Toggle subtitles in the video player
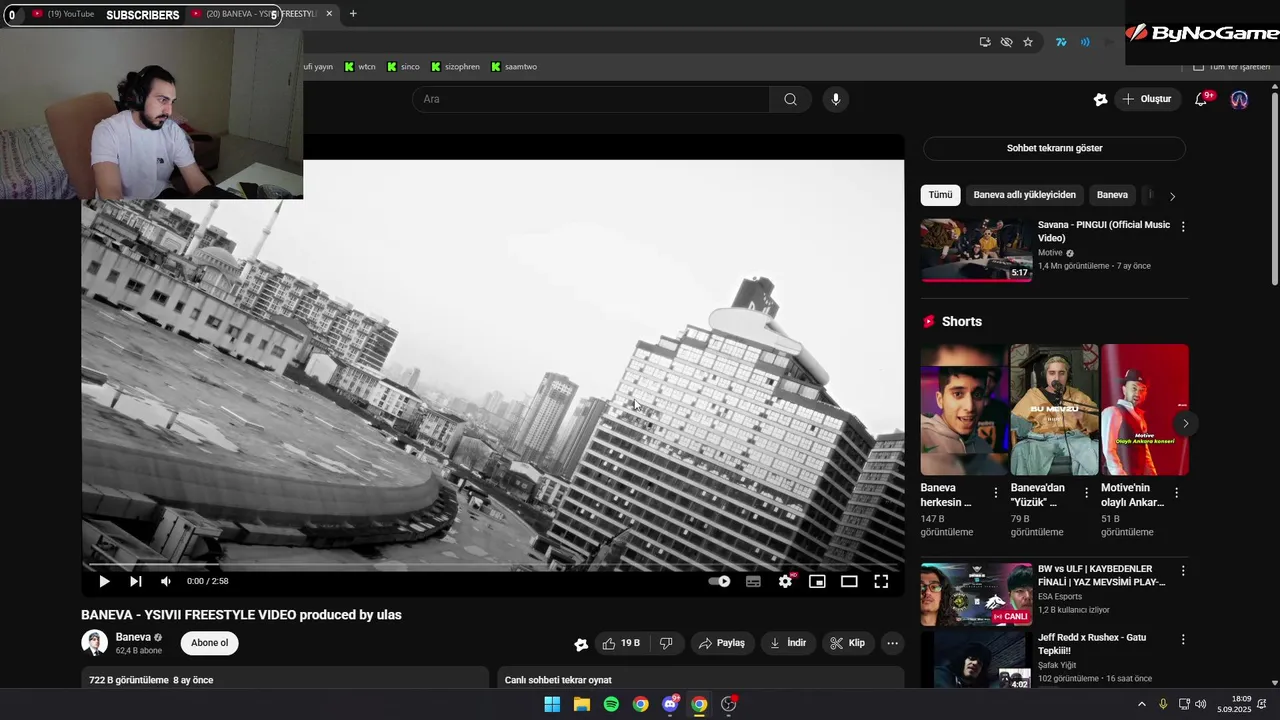The height and width of the screenshot is (720, 1280). tap(753, 581)
